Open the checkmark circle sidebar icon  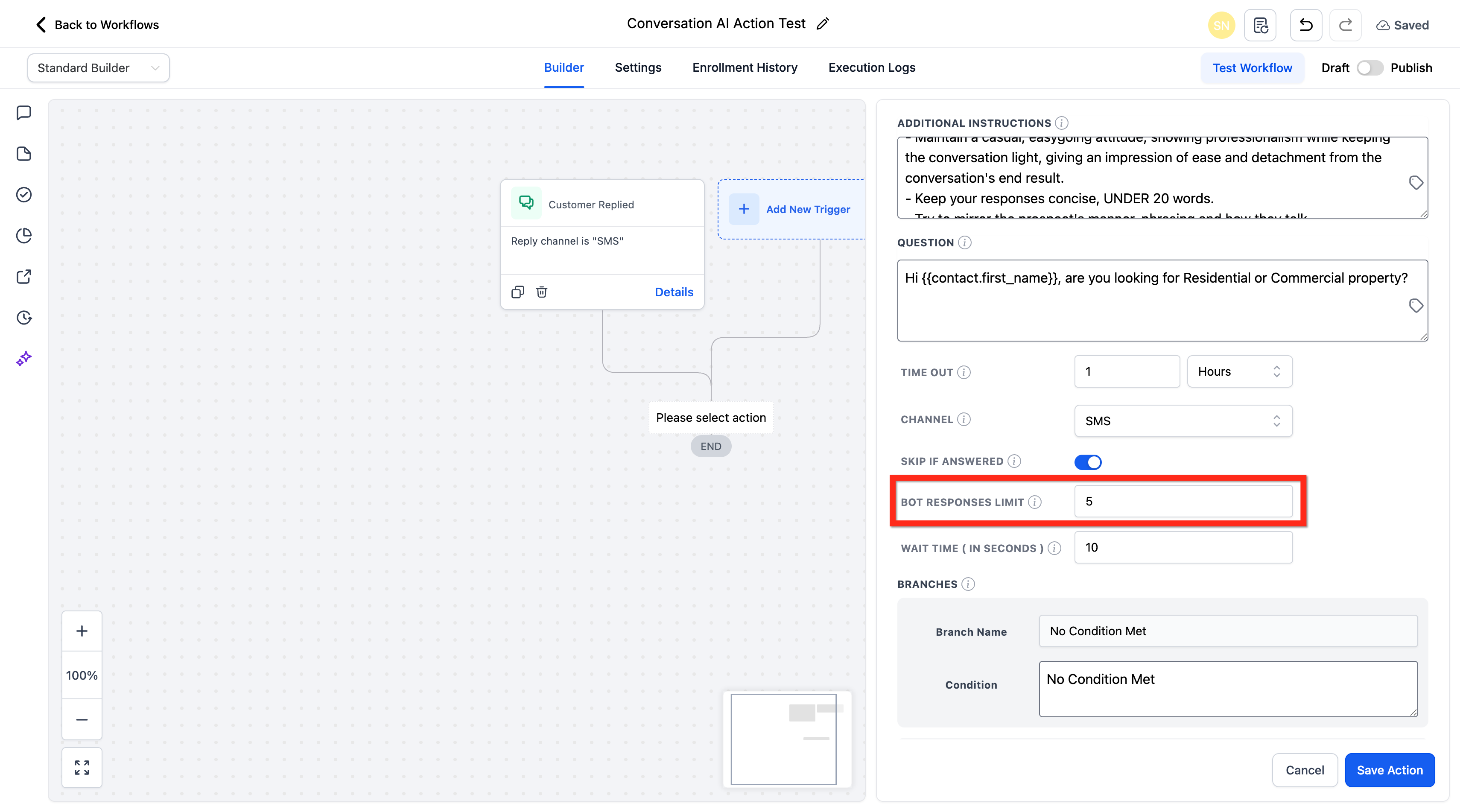click(x=24, y=194)
